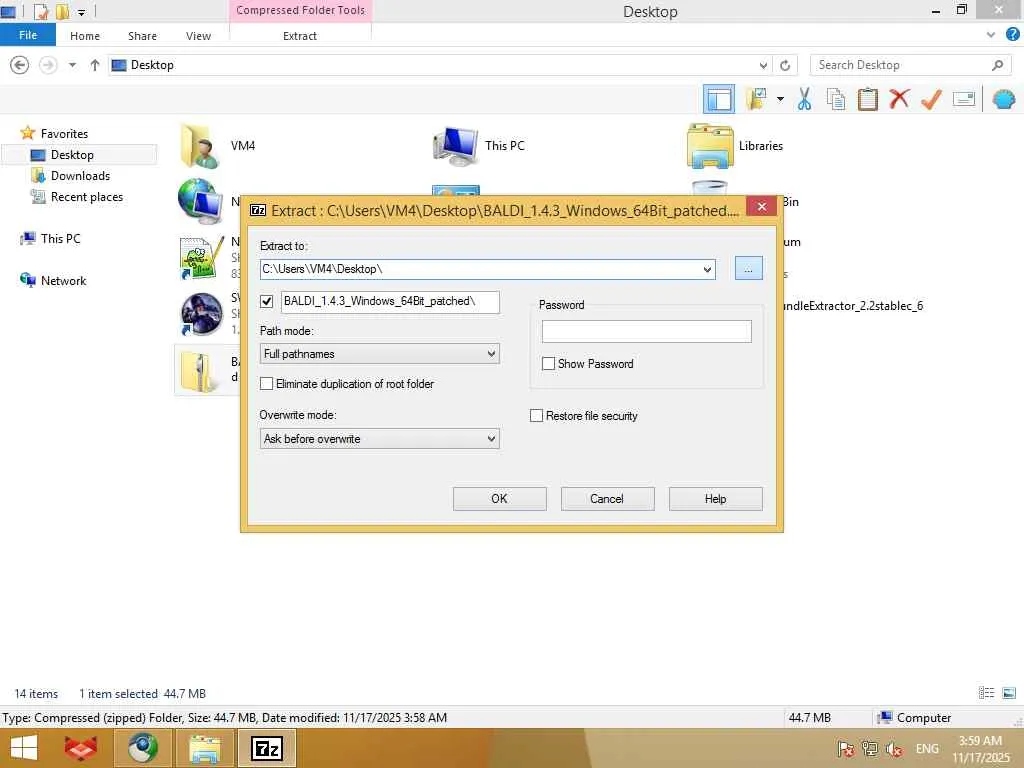This screenshot has height=768, width=1024.
Task: Select the Notepad++ shortcut icon
Action: tap(202, 258)
